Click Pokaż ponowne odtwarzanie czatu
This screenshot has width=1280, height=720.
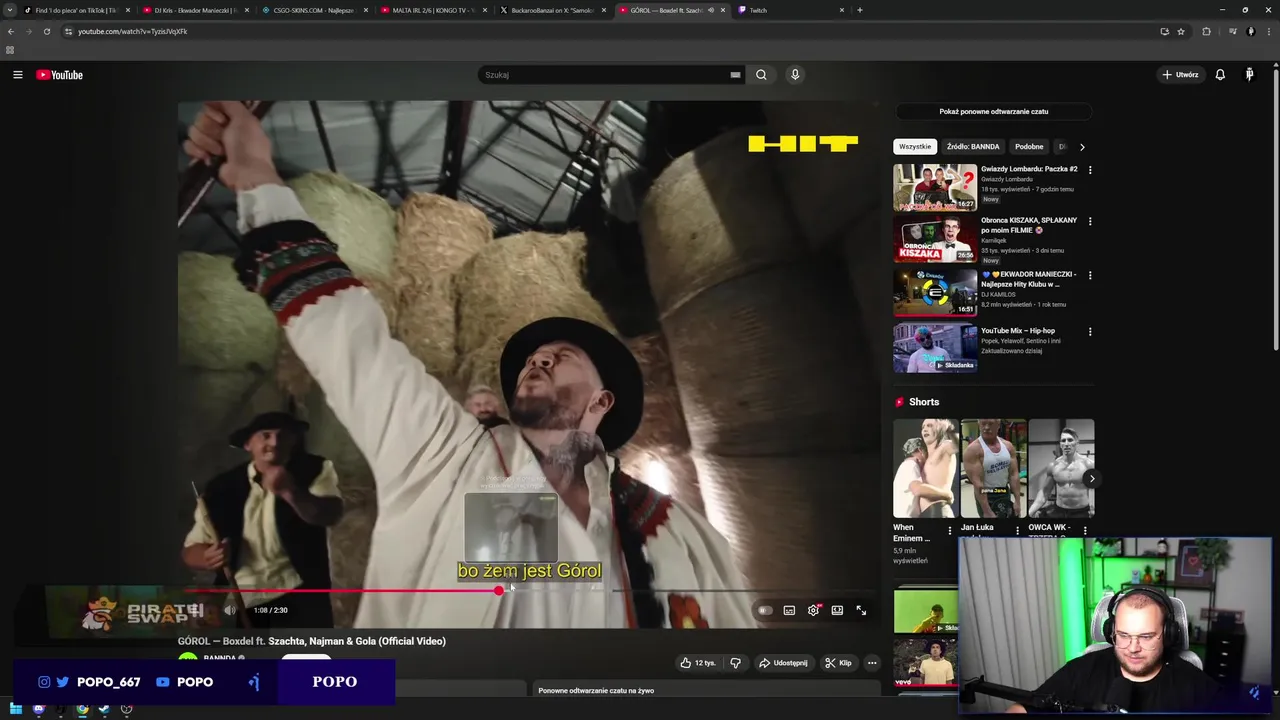[x=994, y=112]
